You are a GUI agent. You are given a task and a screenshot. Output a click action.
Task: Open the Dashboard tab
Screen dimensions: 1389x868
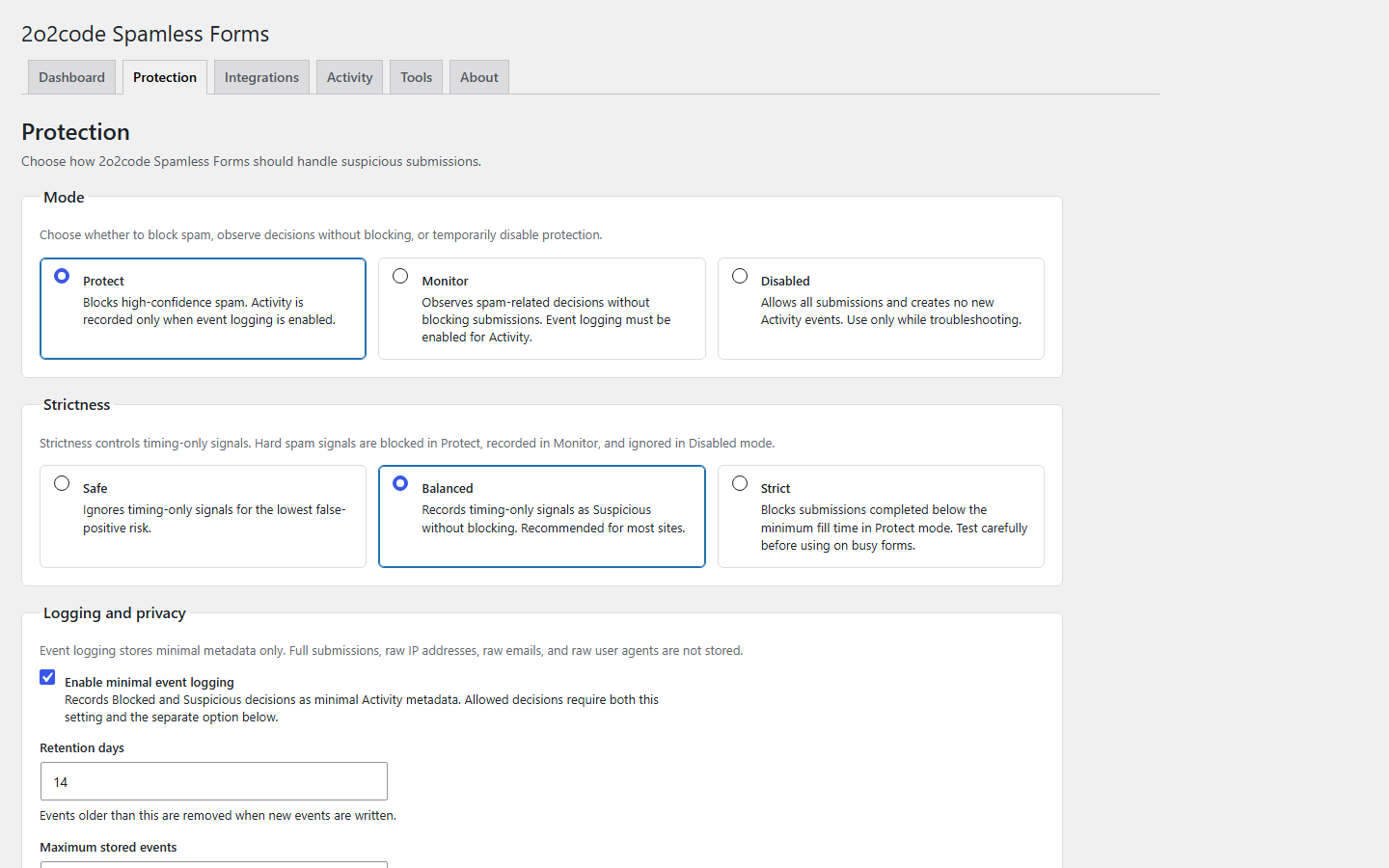[72, 77]
